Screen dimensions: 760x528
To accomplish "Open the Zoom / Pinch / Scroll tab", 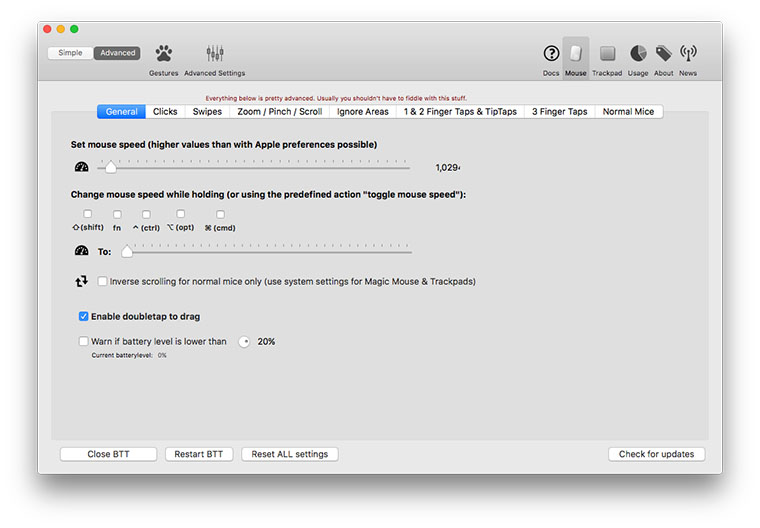I will pos(280,112).
